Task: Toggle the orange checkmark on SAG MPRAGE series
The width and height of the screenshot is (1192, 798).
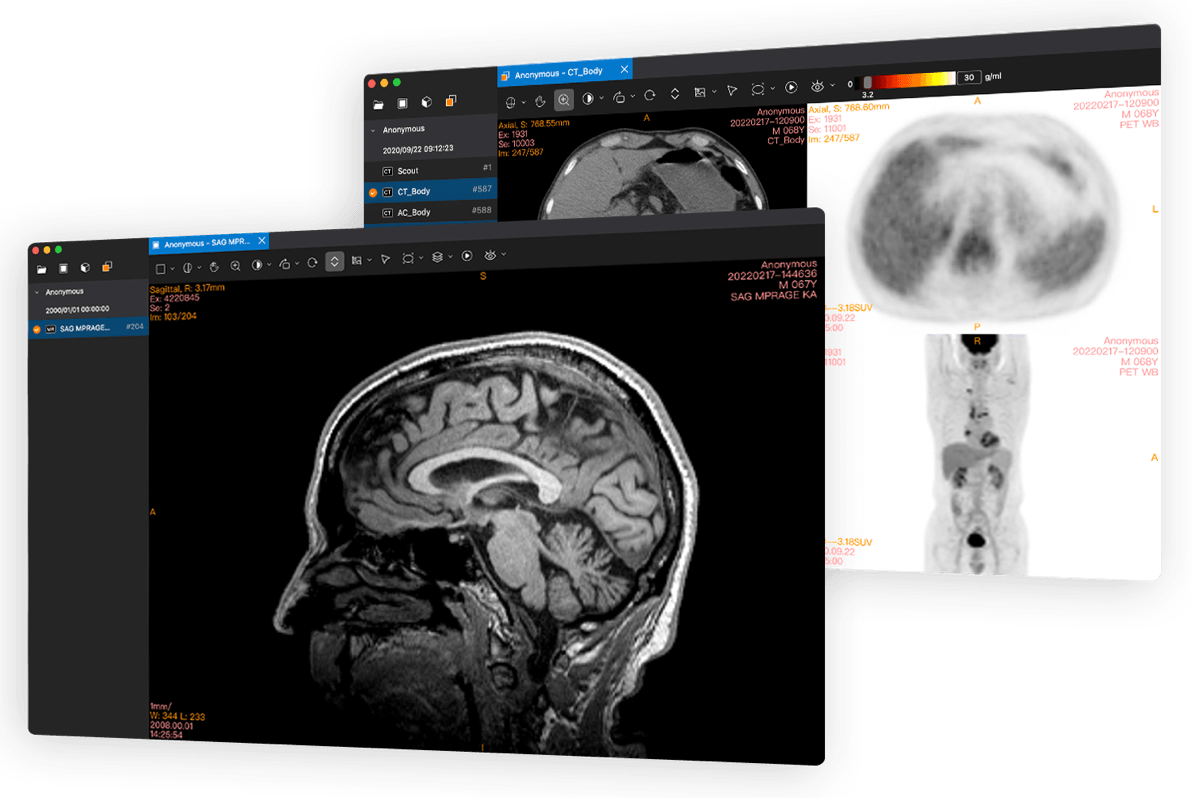Action: pos(36,330)
